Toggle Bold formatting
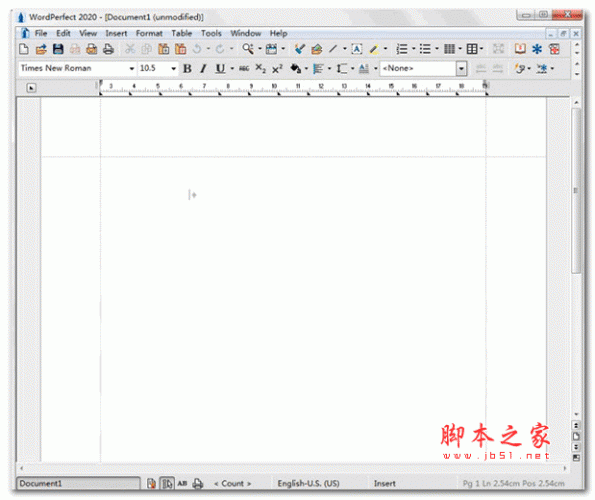 [187, 69]
